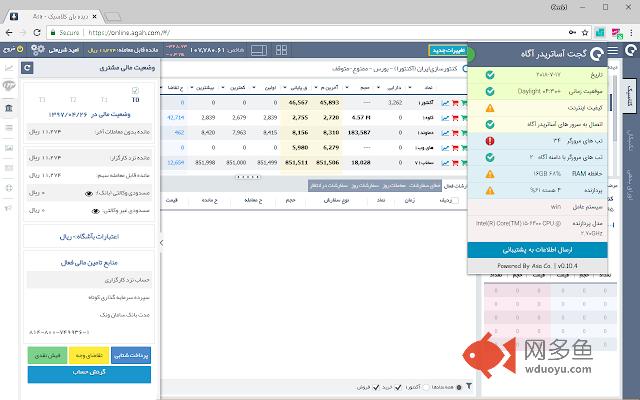Click the red browser tabs error icon
Image resolution: width=640 pixels, height=400 pixels.
(x=490, y=141)
